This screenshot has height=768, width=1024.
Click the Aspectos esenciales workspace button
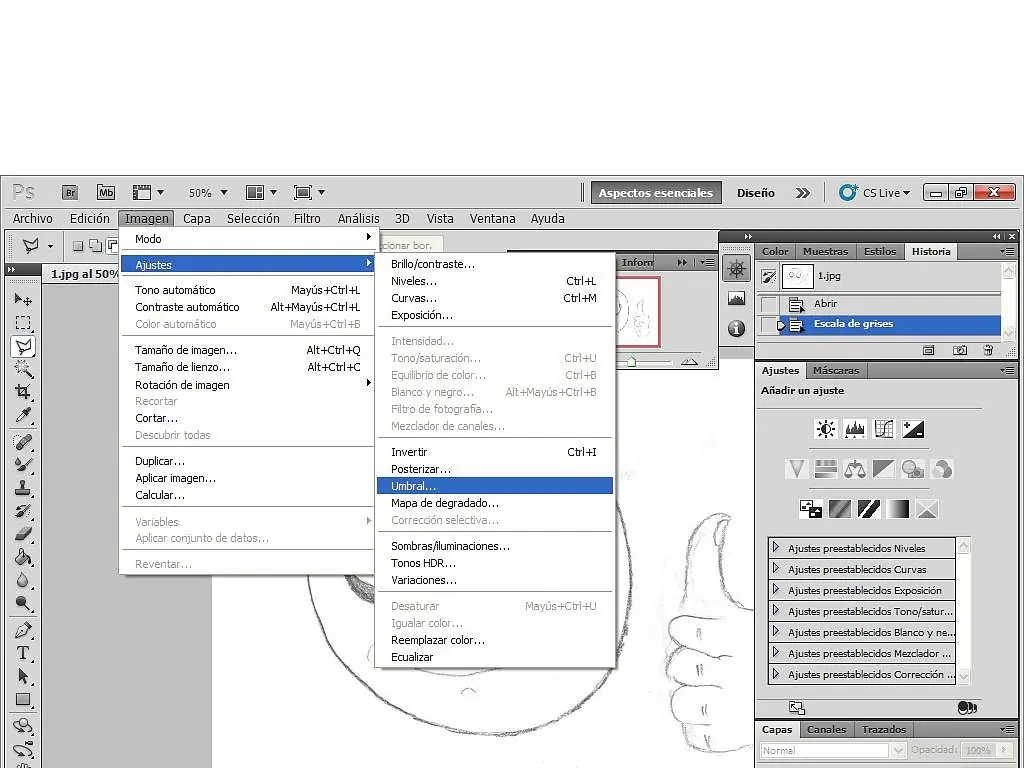click(x=656, y=193)
